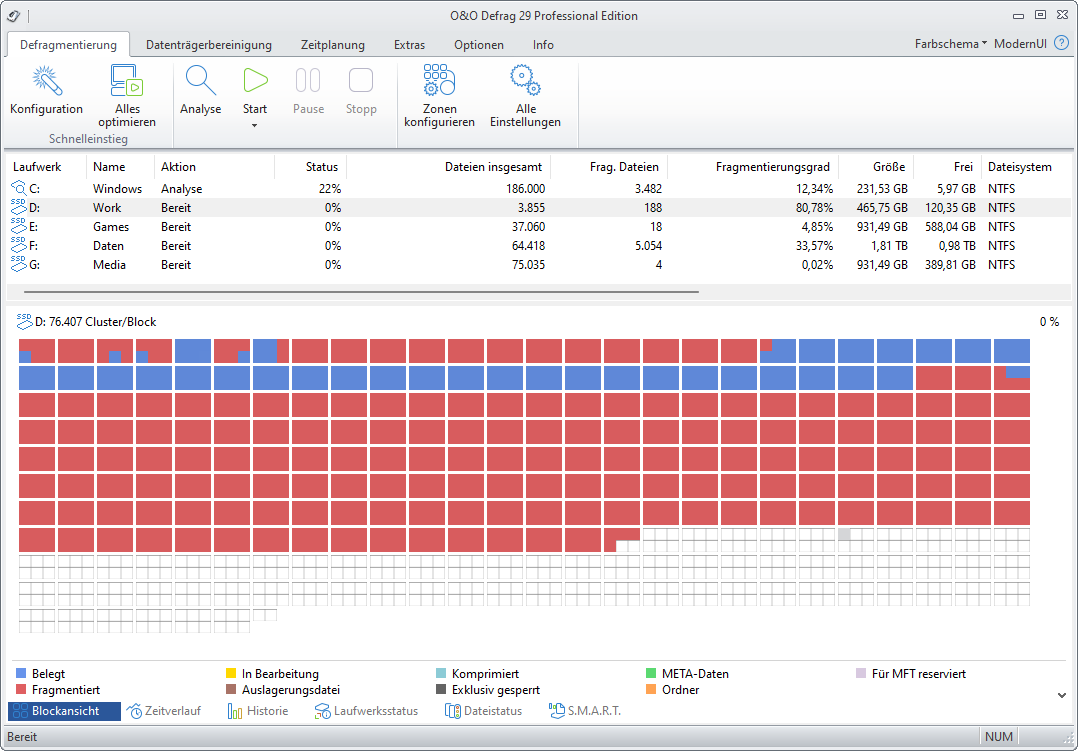The height and width of the screenshot is (751, 1078).
Task: Open the Laufwerksstatus view
Action: [x=366, y=711]
